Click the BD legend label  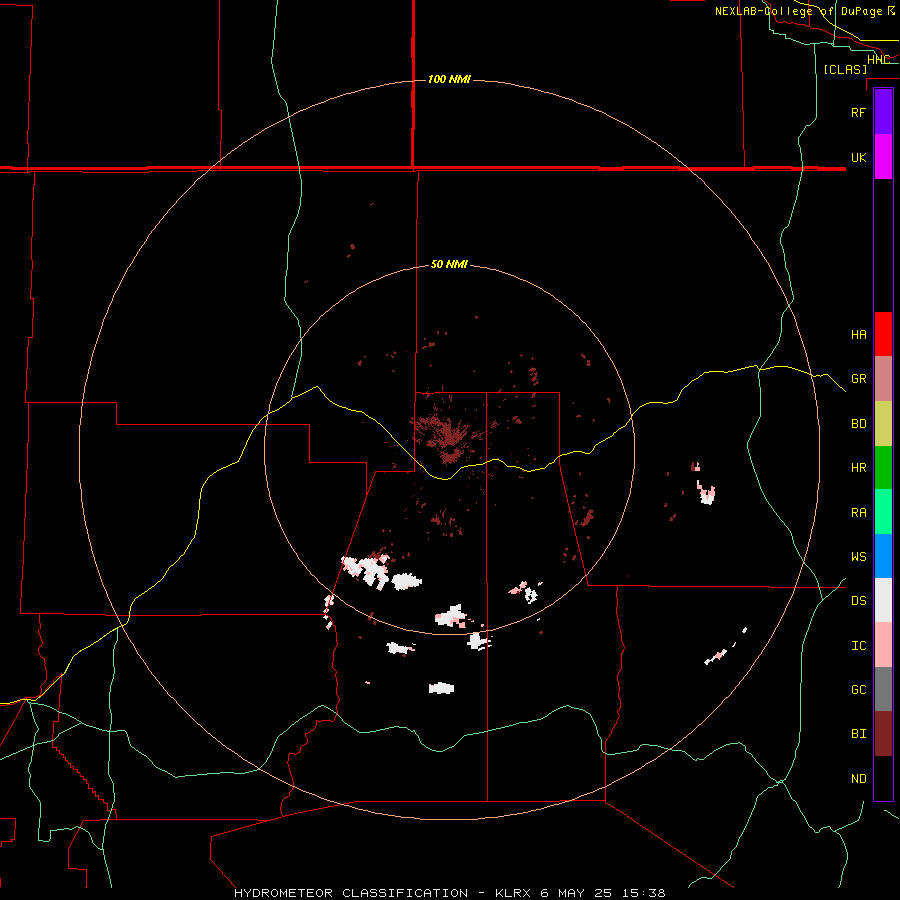click(x=858, y=424)
